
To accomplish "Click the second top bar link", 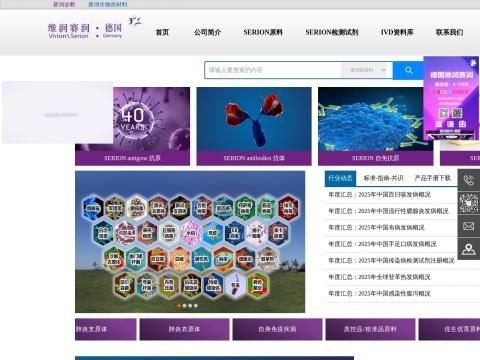I will coord(107,4).
